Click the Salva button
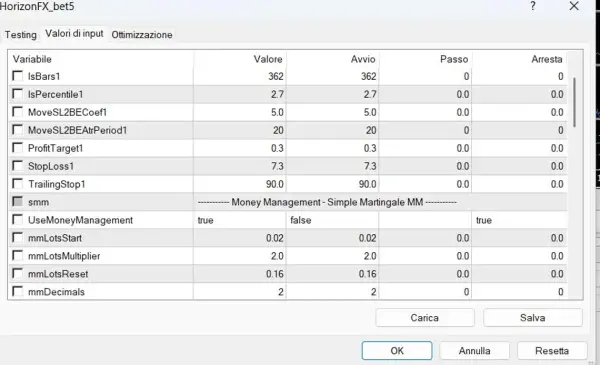The image size is (600, 365). [x=533, y=318]
